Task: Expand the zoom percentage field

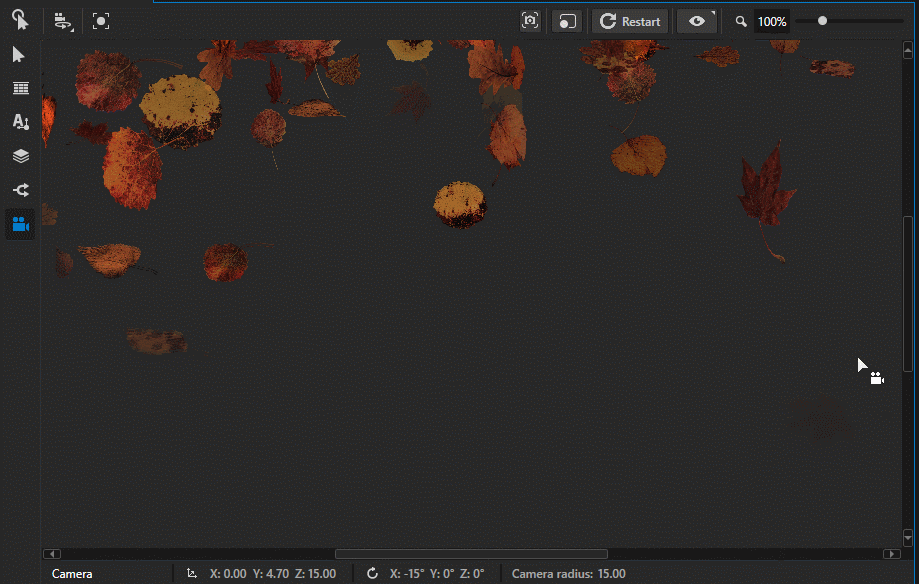Action: (x=771, y=20)
